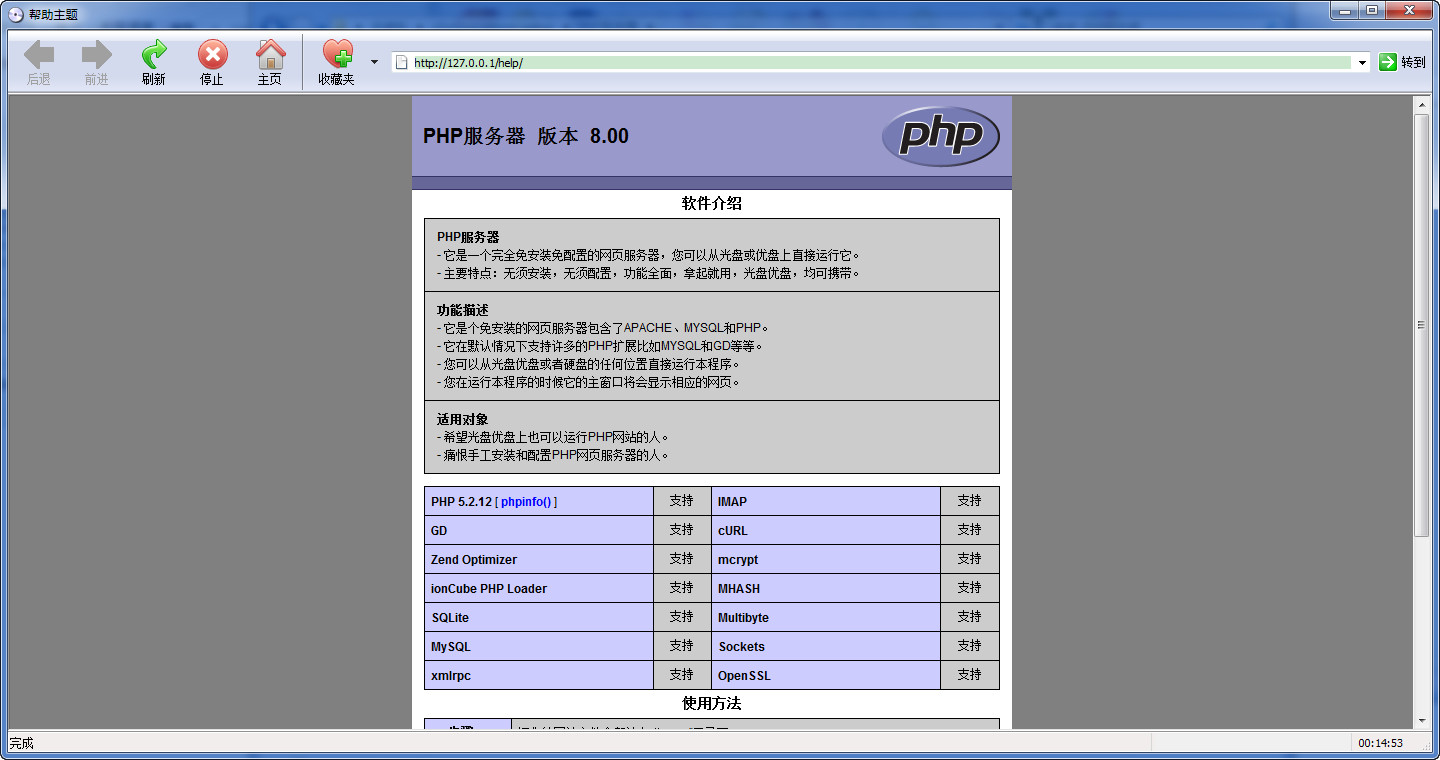This screenshot has width=1440, height=760.
Task: Open favorites using the 收藏夹 heart icon
Action: click(338, 55)
